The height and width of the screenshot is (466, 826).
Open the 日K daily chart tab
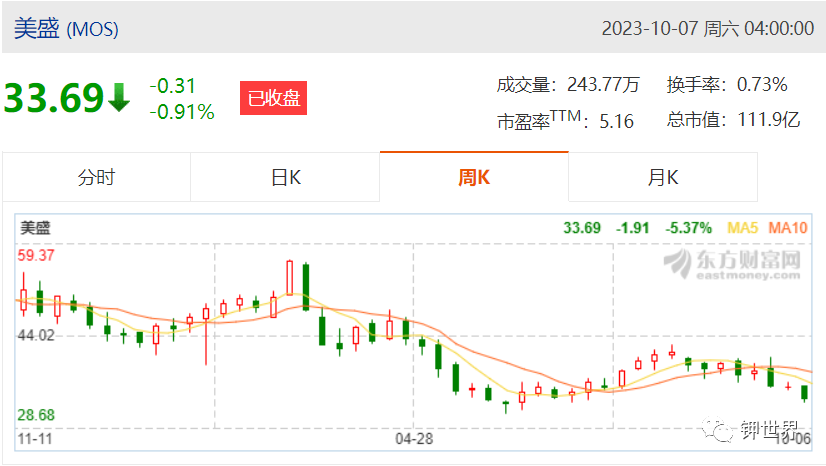(285, 177)
